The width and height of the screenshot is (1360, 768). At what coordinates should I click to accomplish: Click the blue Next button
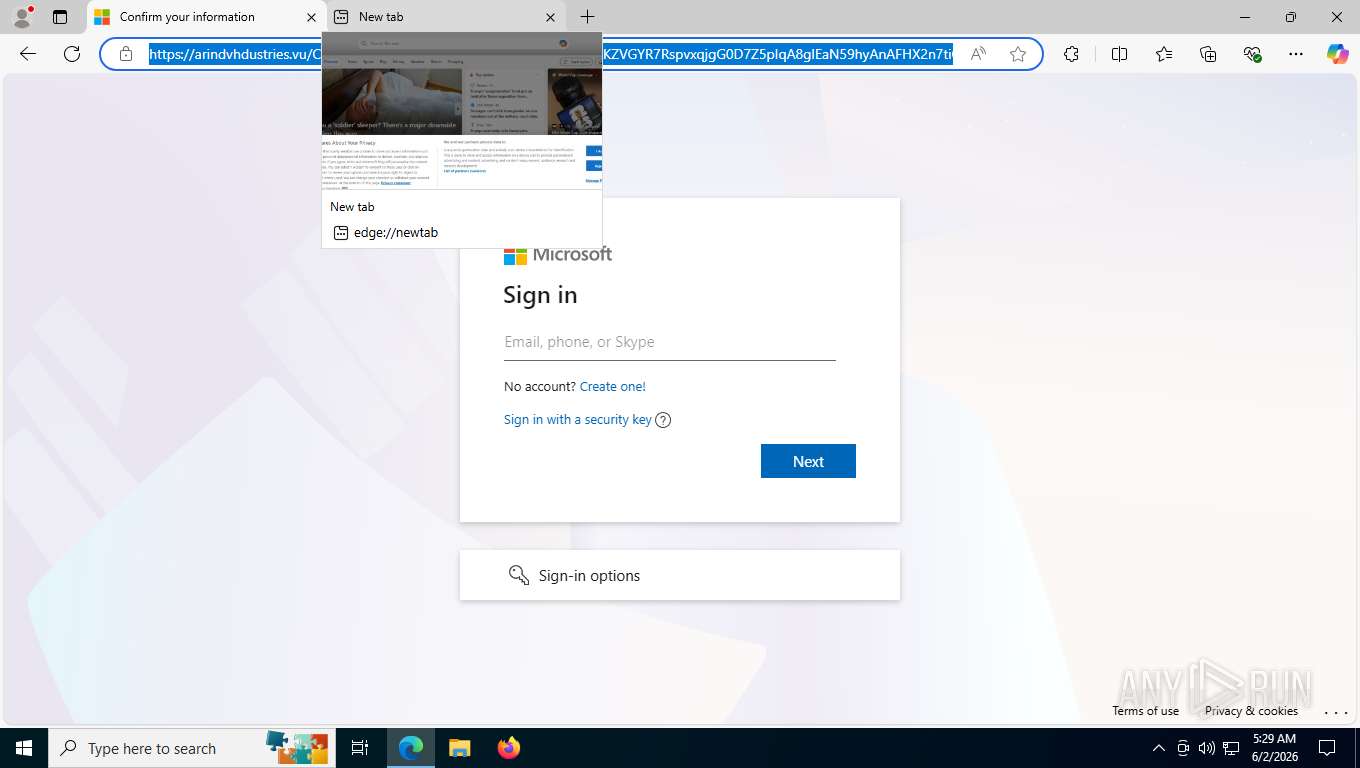[x=808, y=461]
